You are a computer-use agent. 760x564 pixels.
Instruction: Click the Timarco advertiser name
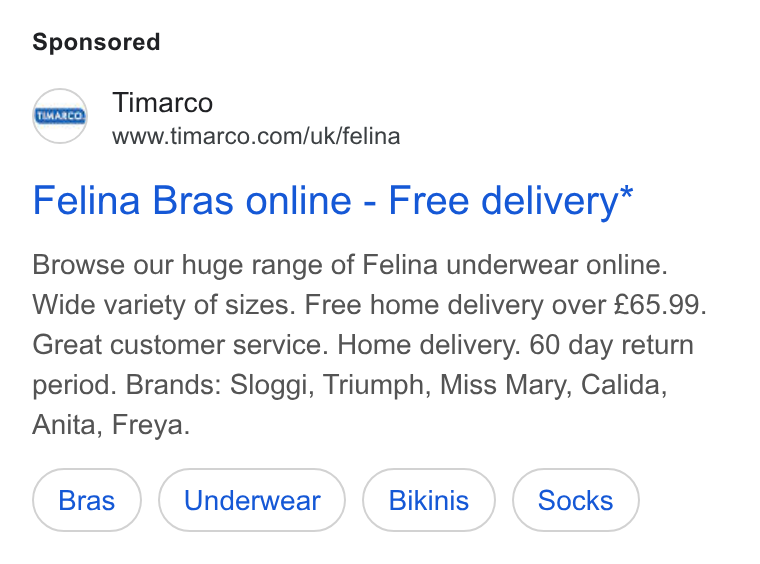(163, 103)
